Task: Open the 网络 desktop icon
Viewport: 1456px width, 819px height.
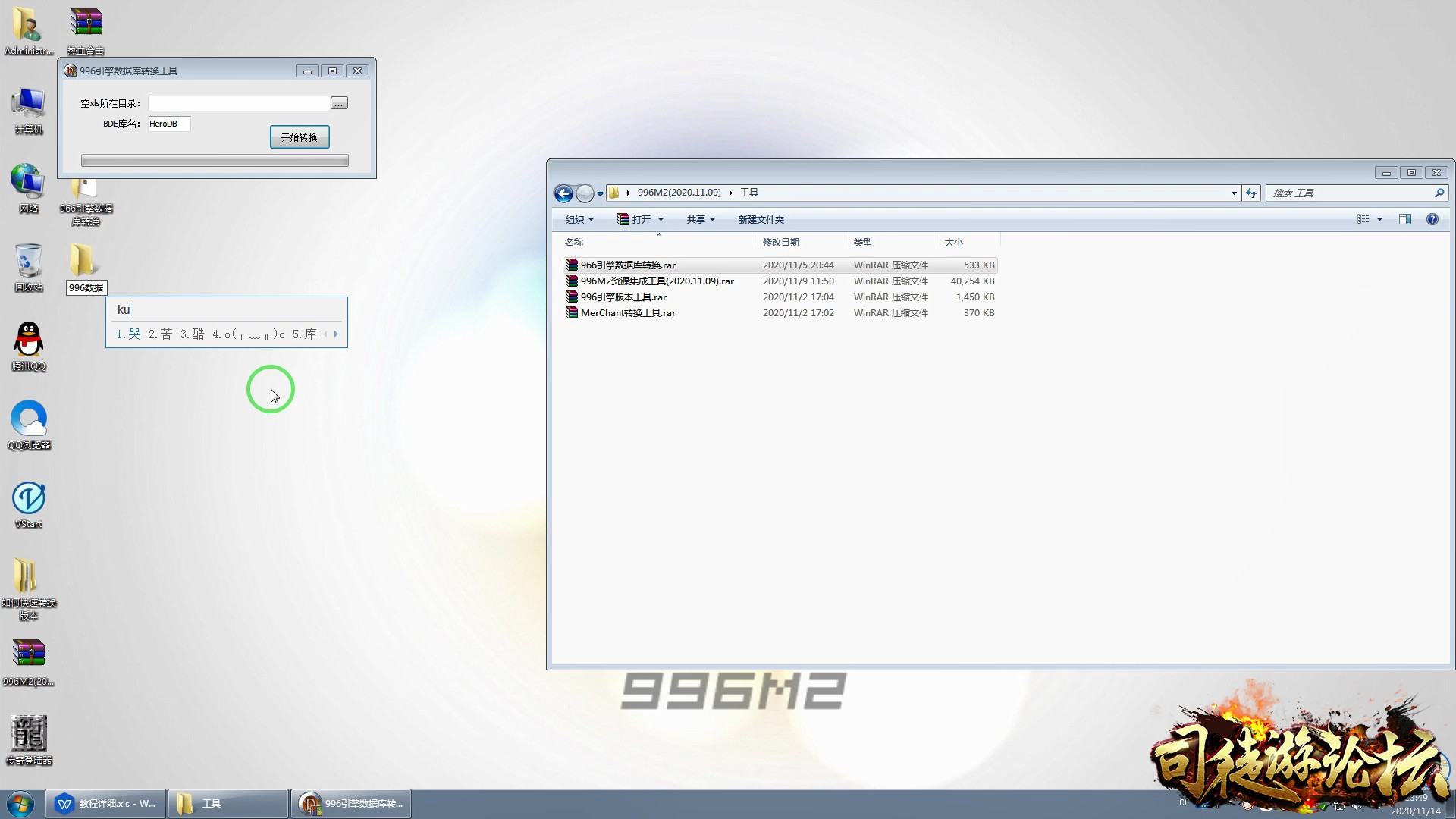Action: (x=28, y=188)
